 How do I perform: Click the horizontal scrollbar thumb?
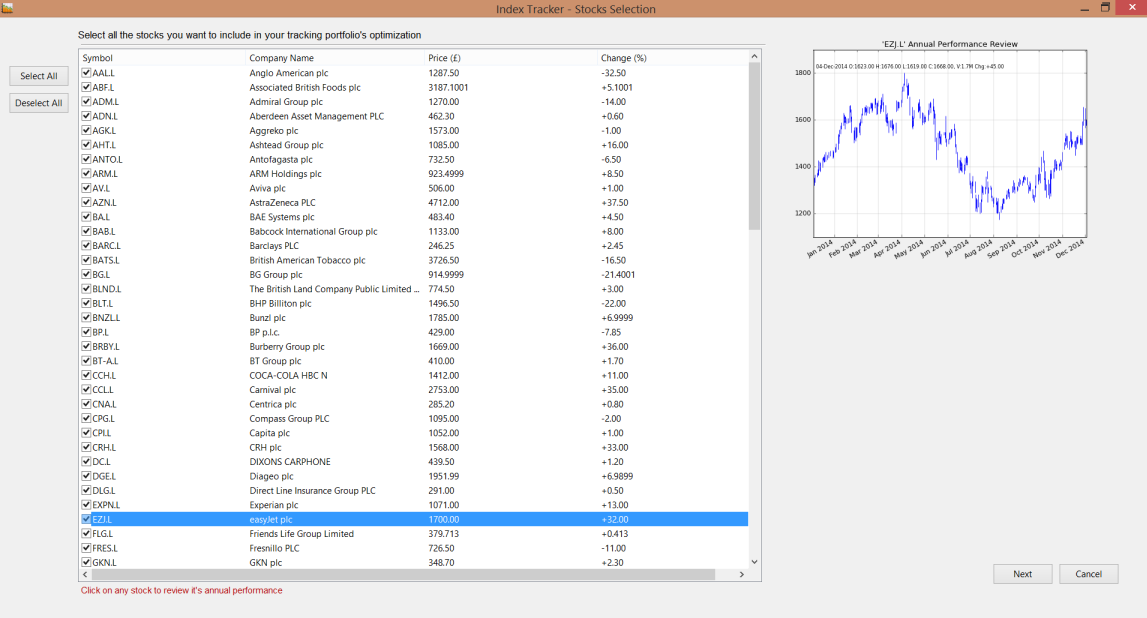404,575
